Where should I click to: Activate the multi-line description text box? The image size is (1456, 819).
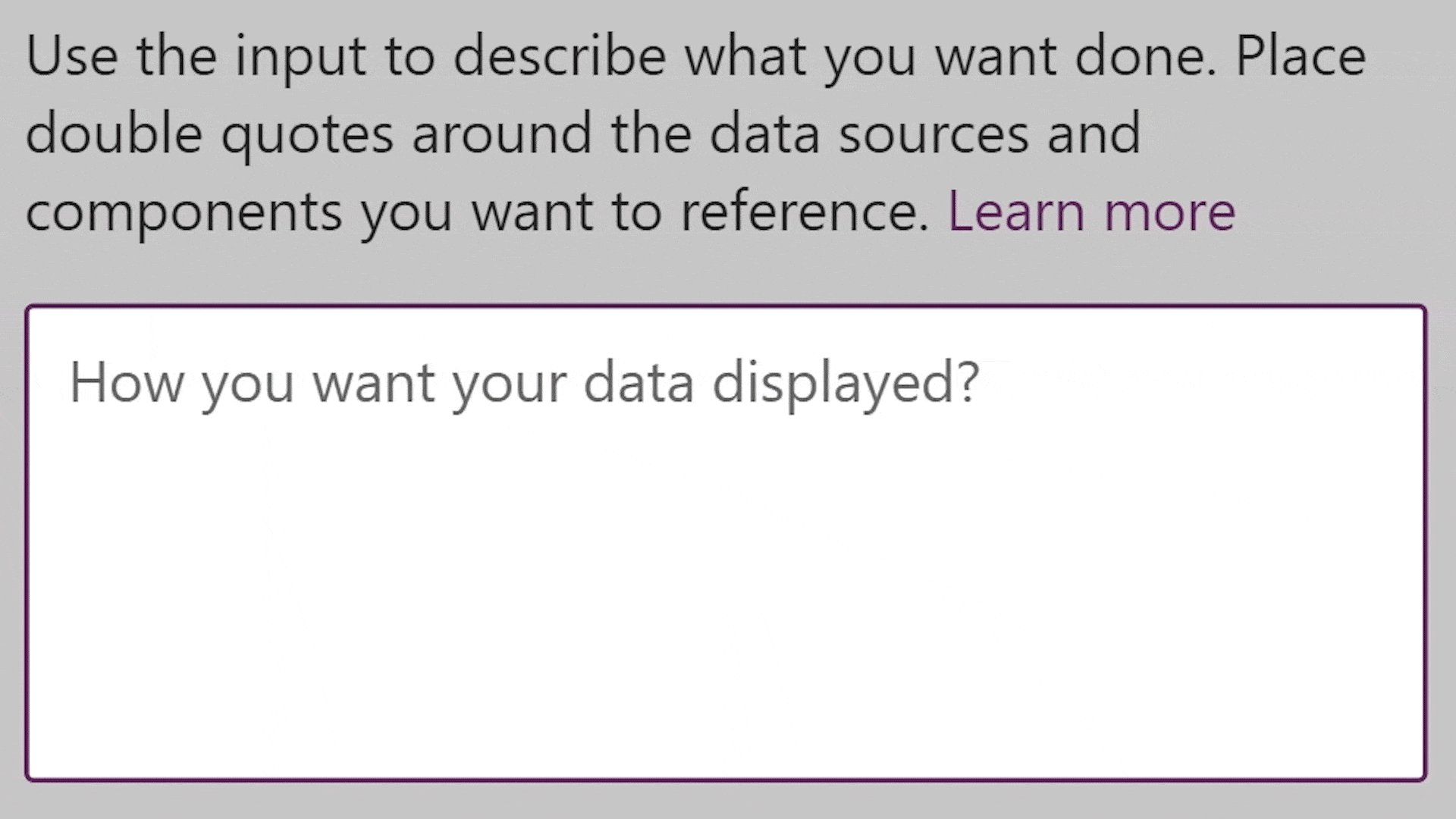pyautogui.click(x=726, y=543)
